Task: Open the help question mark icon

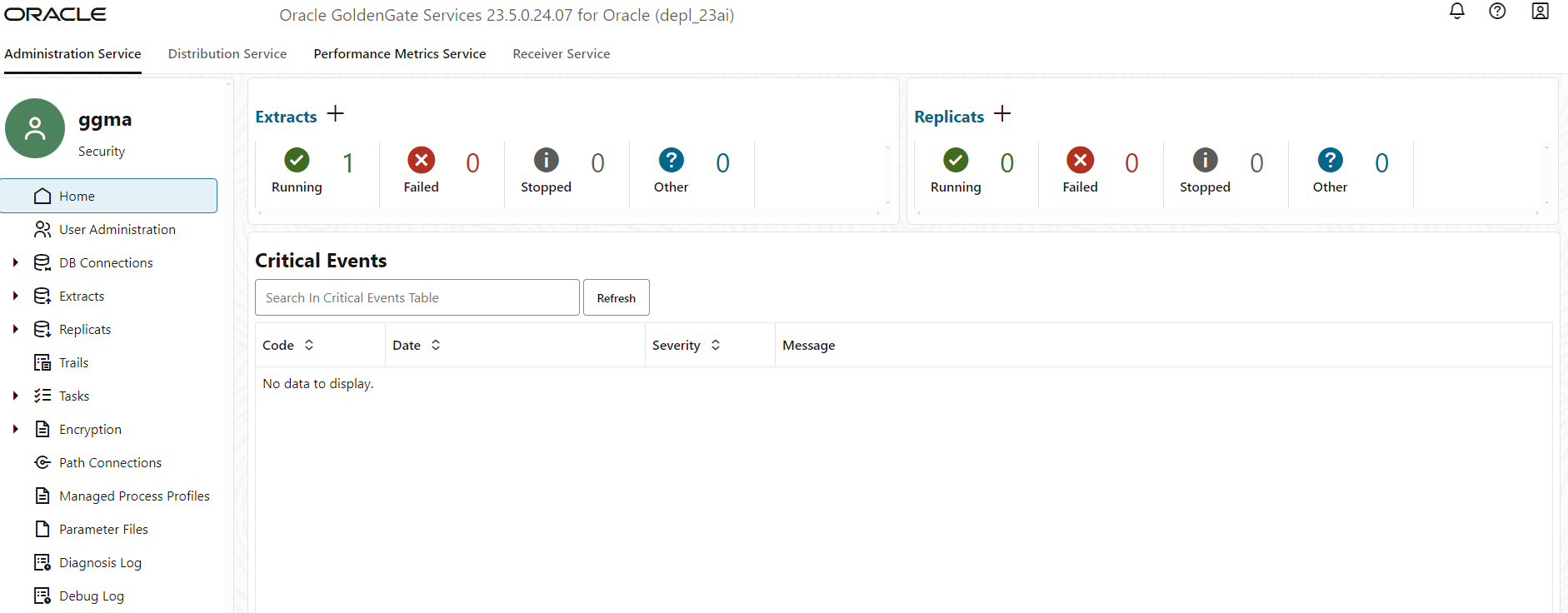Action: point(1497,11)
